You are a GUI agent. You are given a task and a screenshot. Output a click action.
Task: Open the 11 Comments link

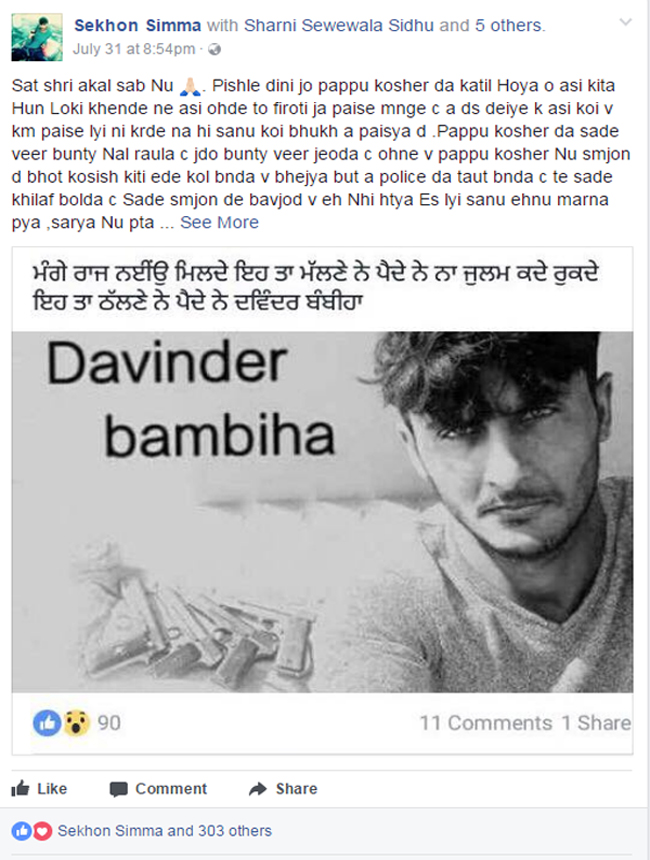point(486,723)
